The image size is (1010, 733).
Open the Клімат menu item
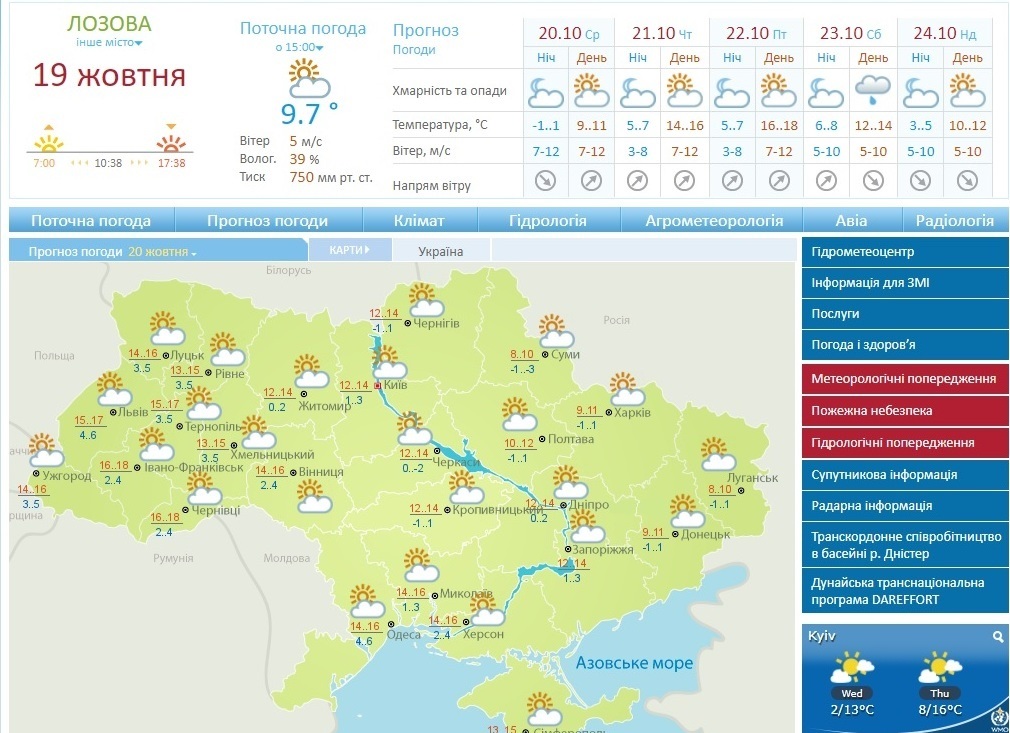pyautogui.click(x=419, y=220)
